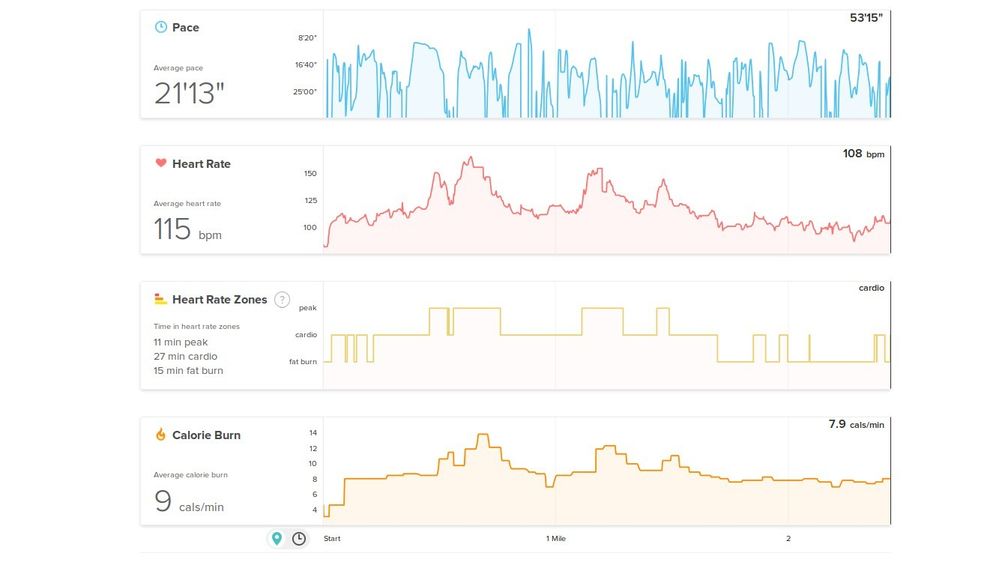Click the 25'00" pace axis label
This screenshot has width=999, height=562.
[305, 92]
